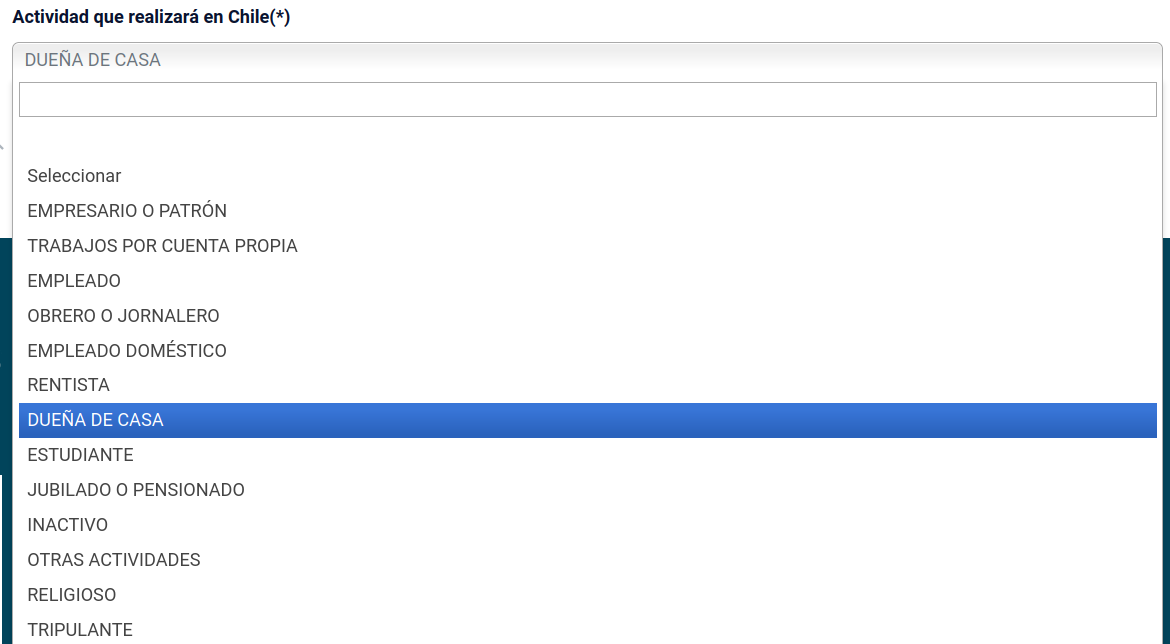
Task: Select the 'Seleccionar' placeholder option
Action: tap(74, 176)
